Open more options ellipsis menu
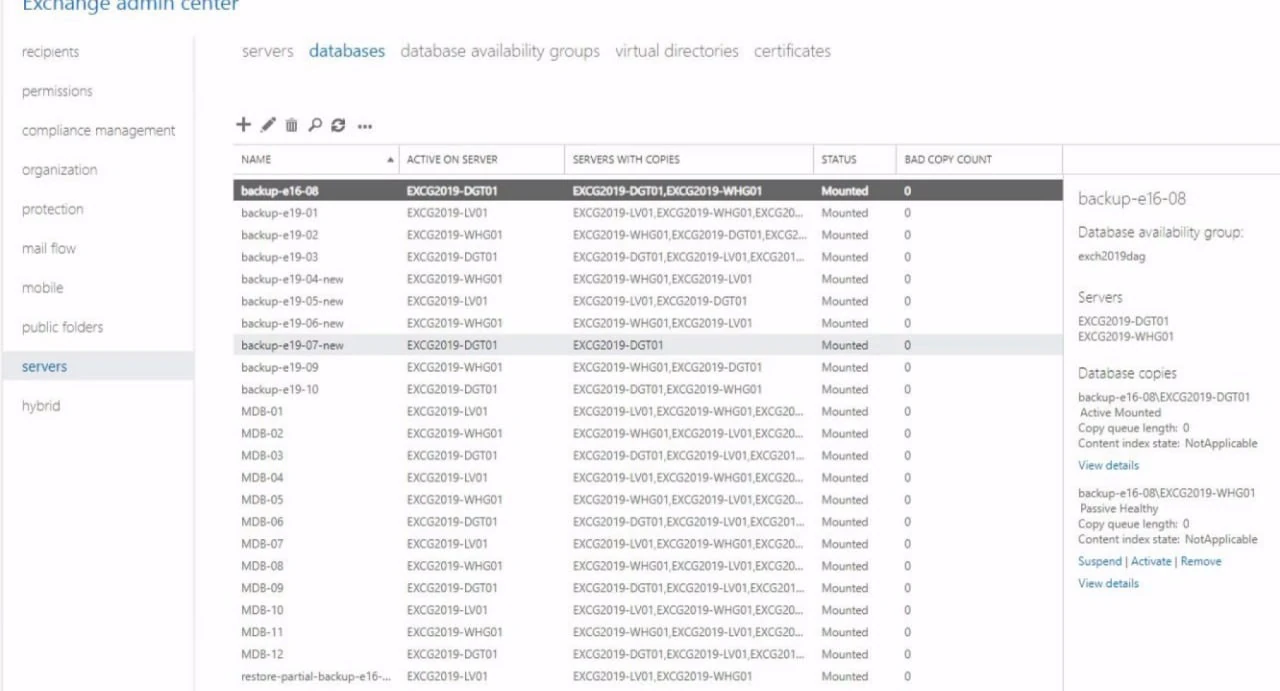1280x691 pixels. pos(365,126)
